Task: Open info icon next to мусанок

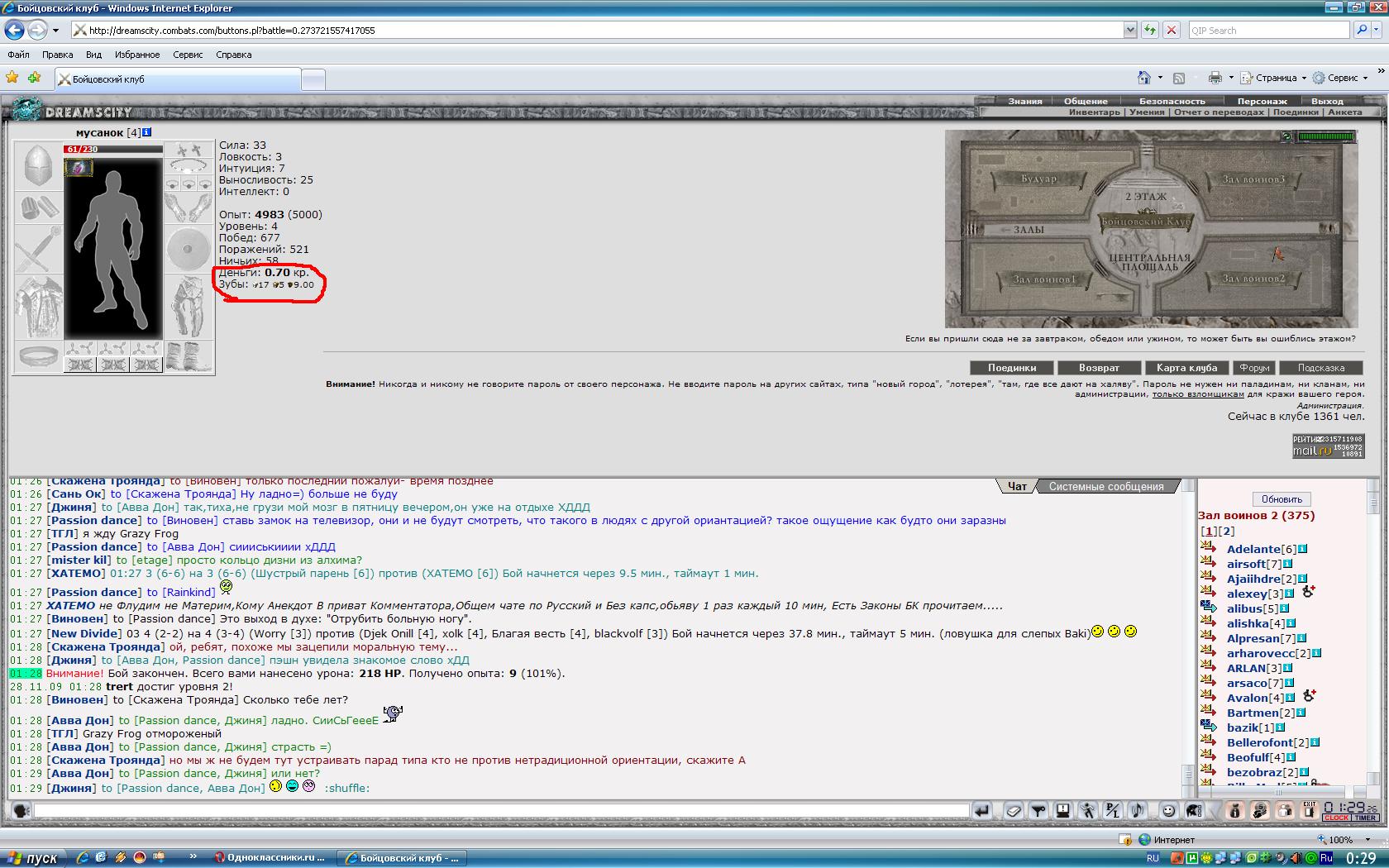Action: point(147,132)
